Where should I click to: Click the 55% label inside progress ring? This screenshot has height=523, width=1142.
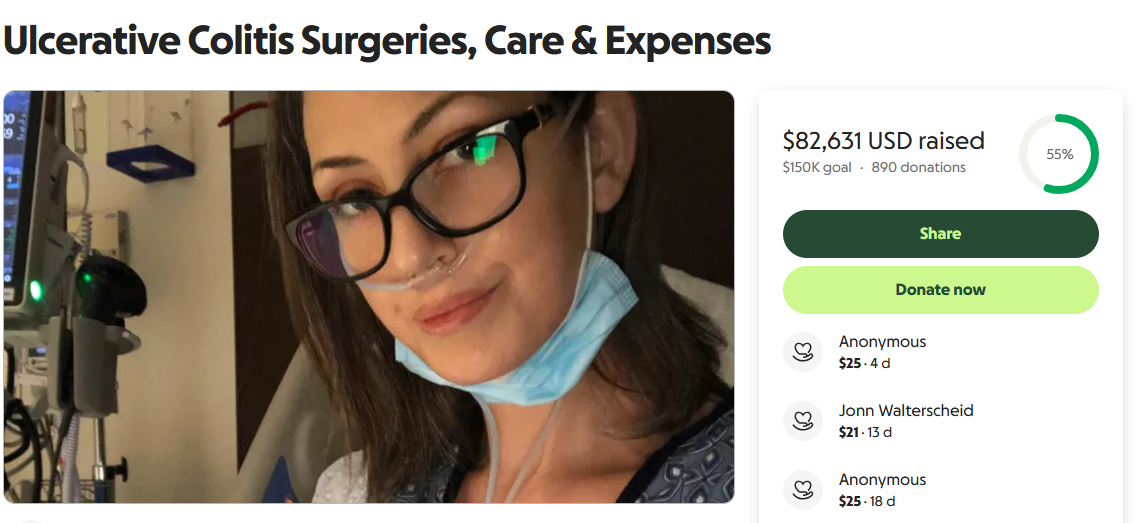(x=1060, y=154)
